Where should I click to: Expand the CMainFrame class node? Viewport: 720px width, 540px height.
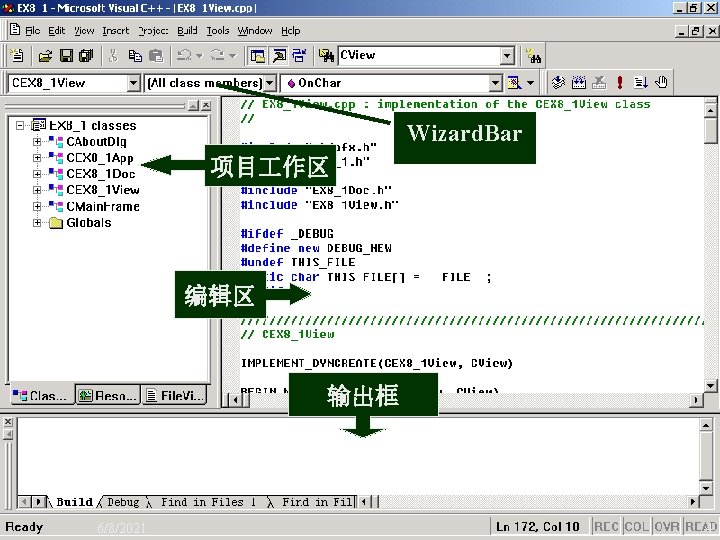pyautogui.click(x=37, y=206)
